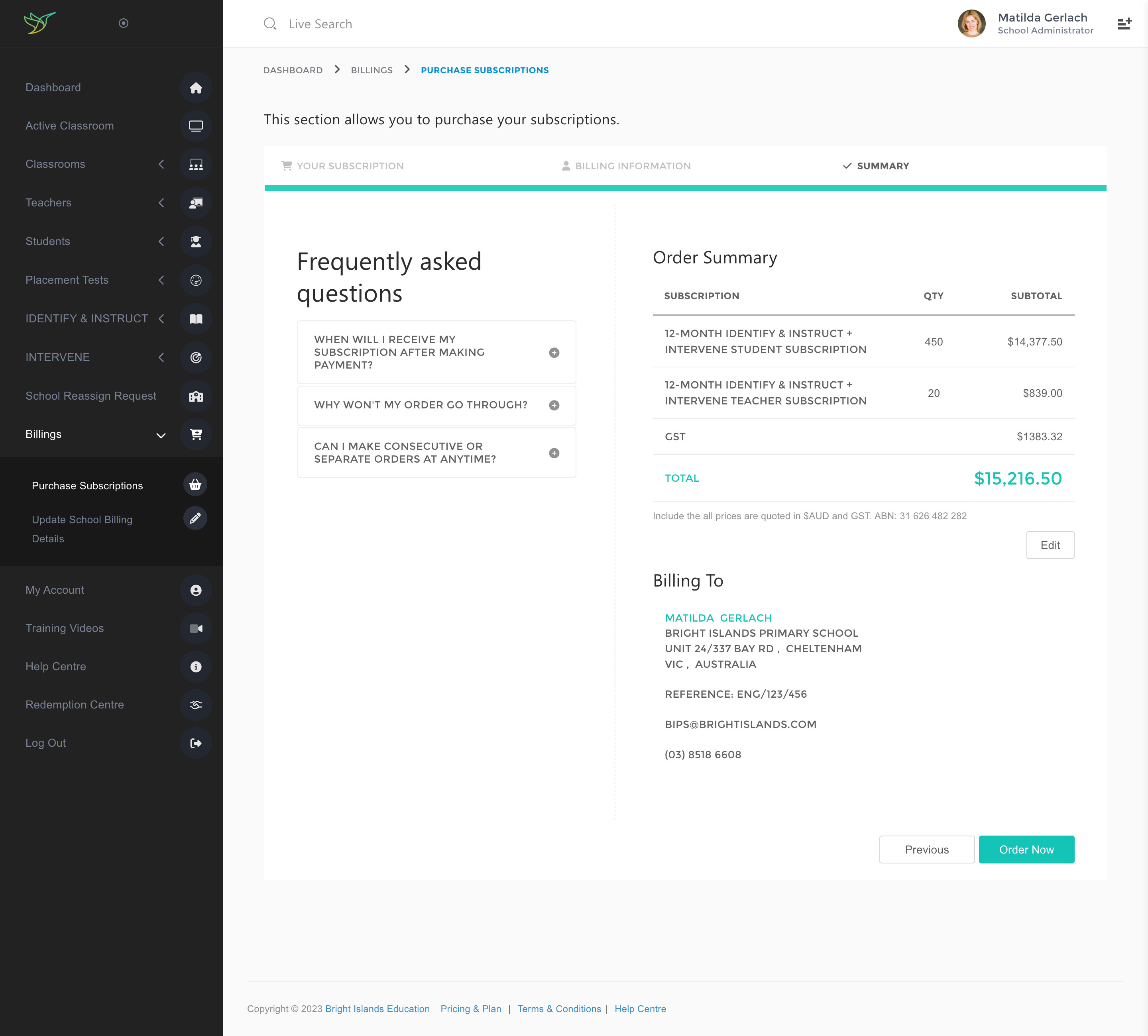The height and width of the screenshot is (1036, 1148).
Task: Expand the consecutive or separate orders FAQ
Action: pos(554,453)
